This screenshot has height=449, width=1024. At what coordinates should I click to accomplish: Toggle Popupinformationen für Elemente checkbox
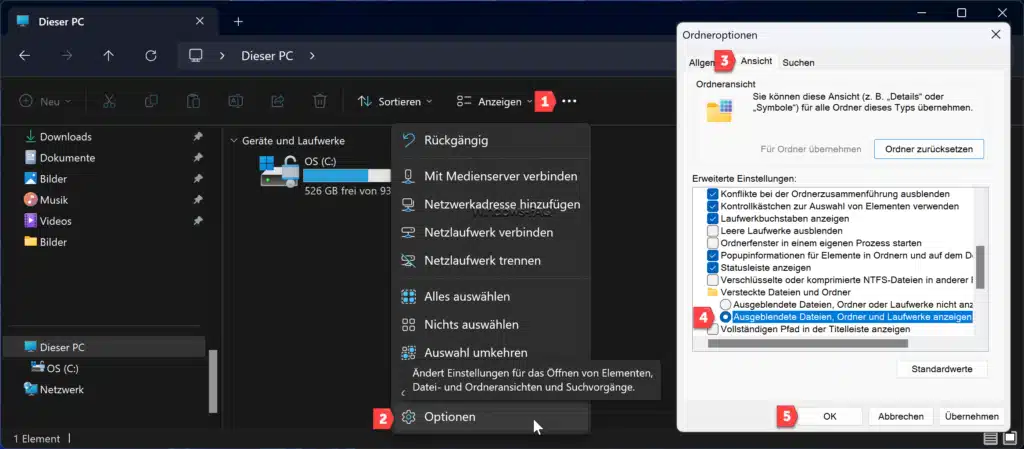click(x=712, y=255)
